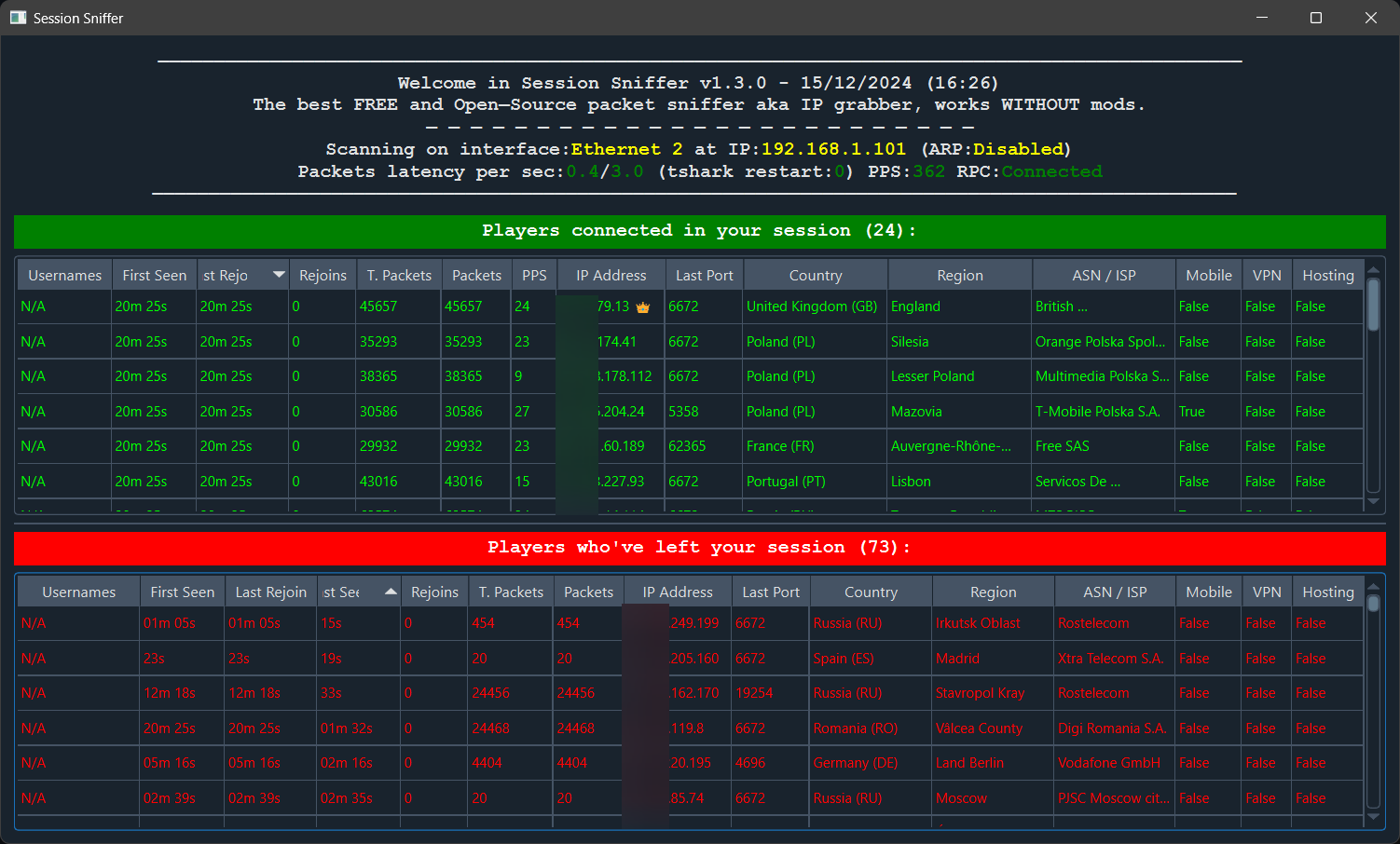Sort connected players by the PPS column
1400x844 pixels.
pos(534,274)
